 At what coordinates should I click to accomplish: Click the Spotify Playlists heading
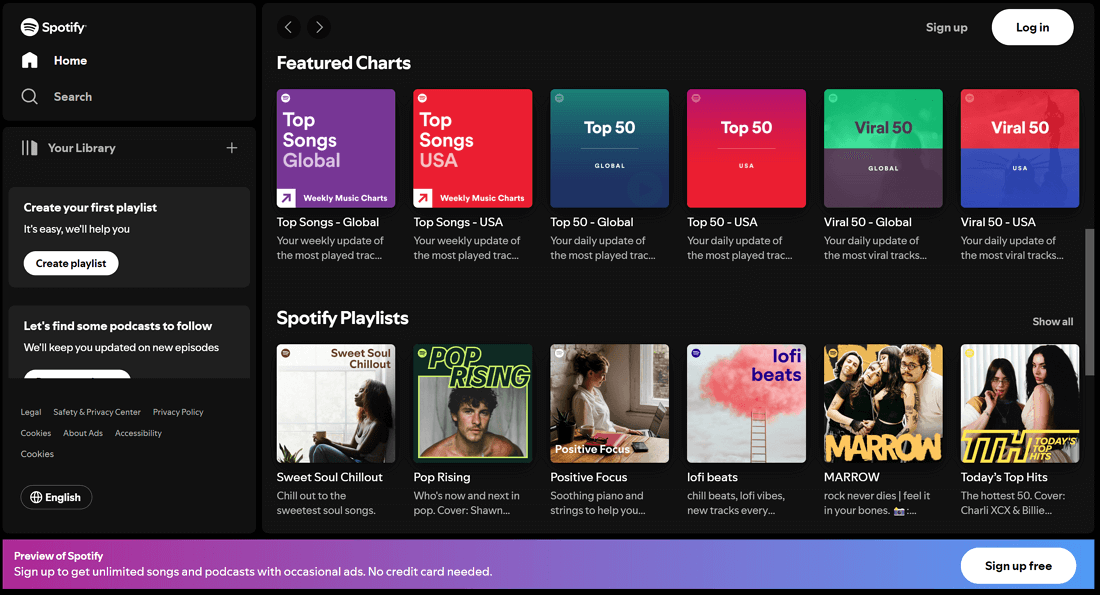[x=342, y=318]
